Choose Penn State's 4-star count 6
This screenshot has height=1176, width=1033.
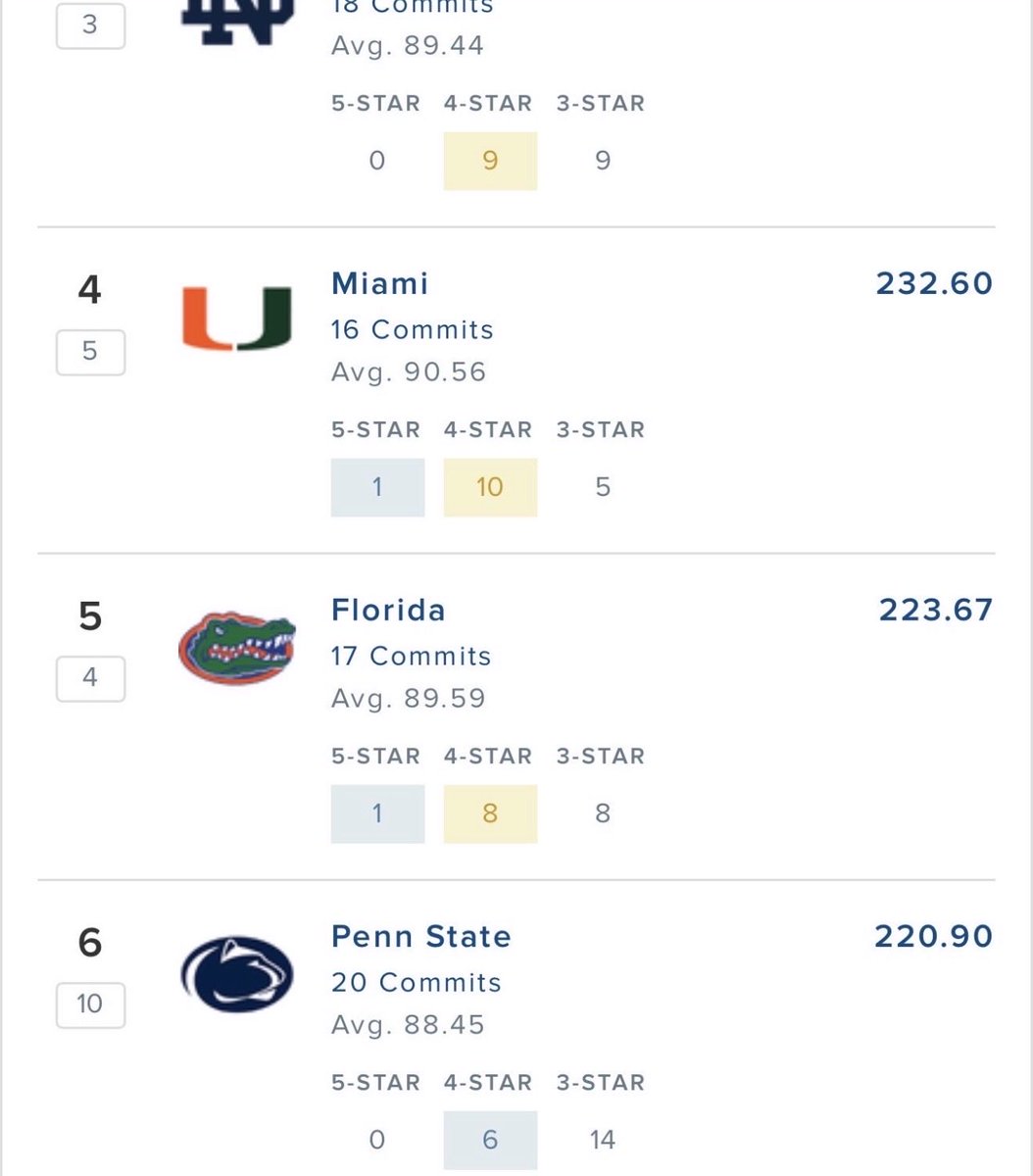(x=490, y=1140)
